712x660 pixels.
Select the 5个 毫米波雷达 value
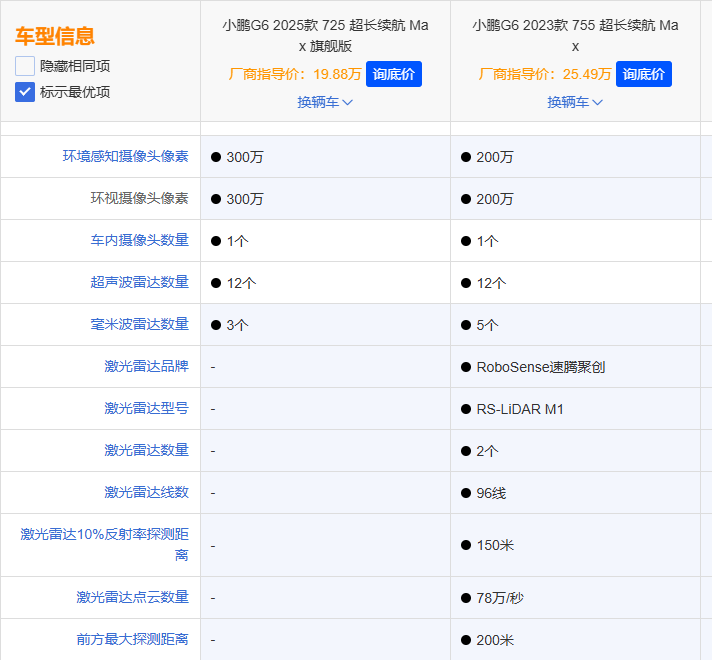487,325
